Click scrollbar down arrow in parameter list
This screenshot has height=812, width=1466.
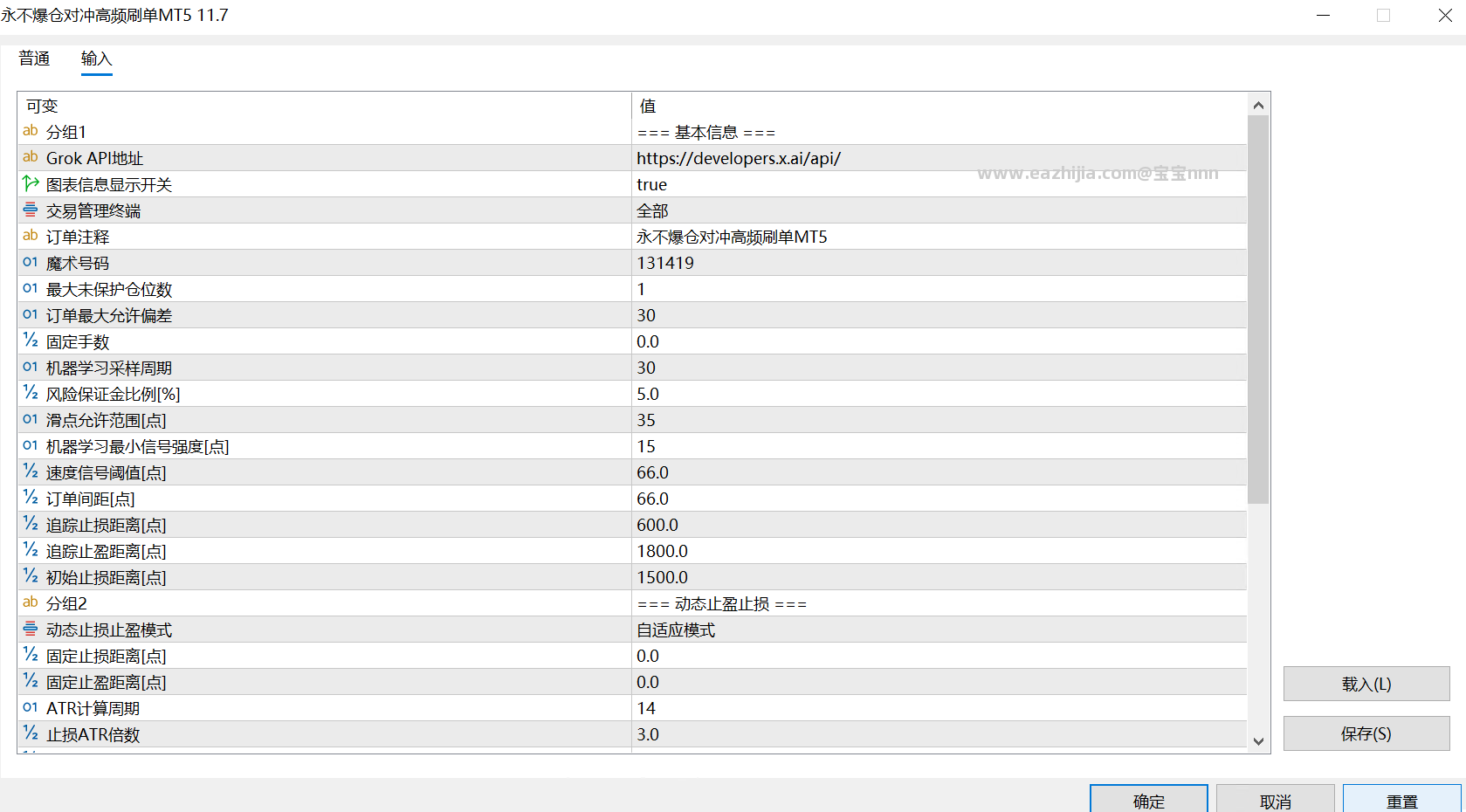[1258, 741]
